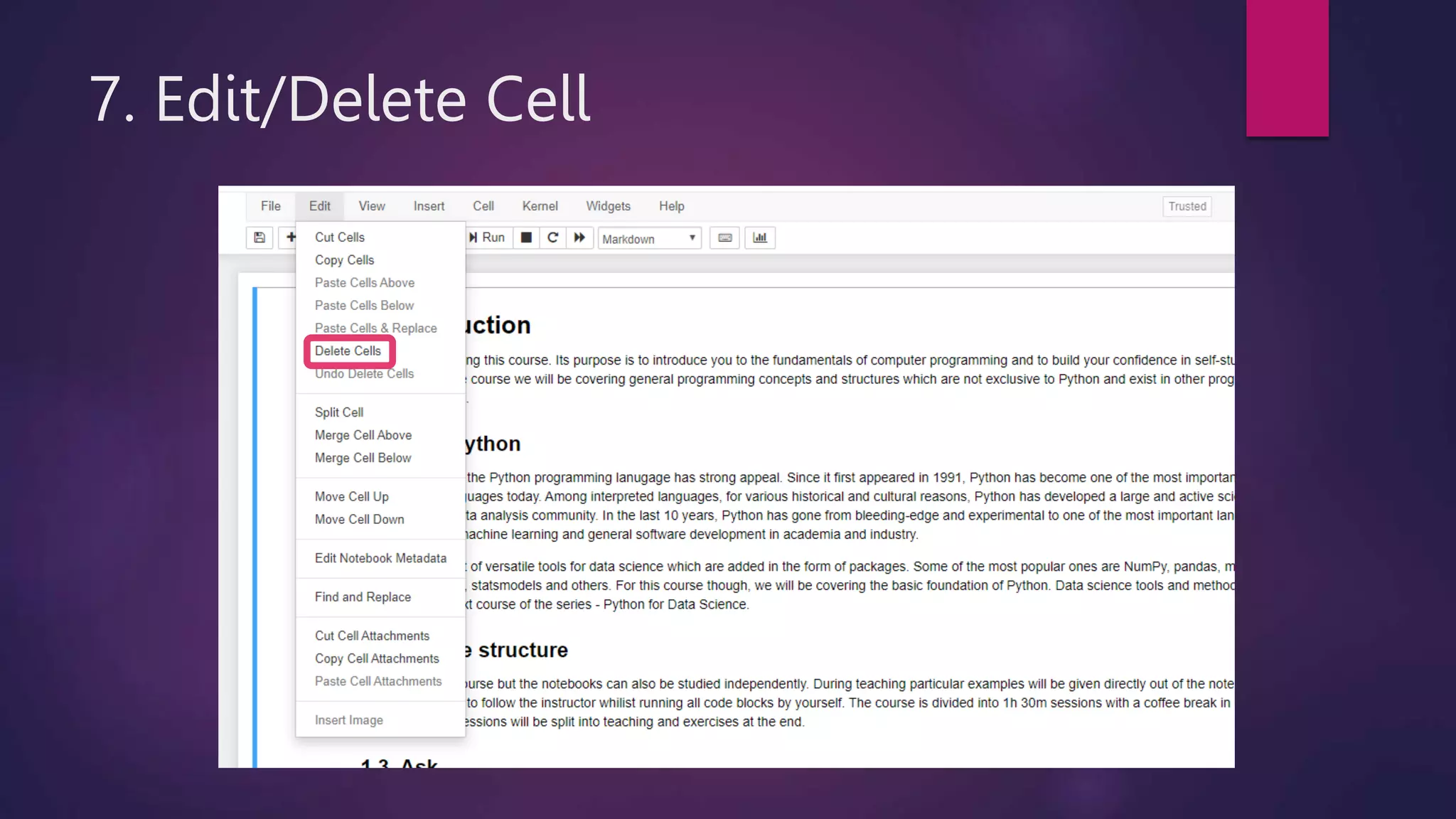
Task: Click the plus icon to insert cell
Action: pyautogui.click(x=289, y=237)
